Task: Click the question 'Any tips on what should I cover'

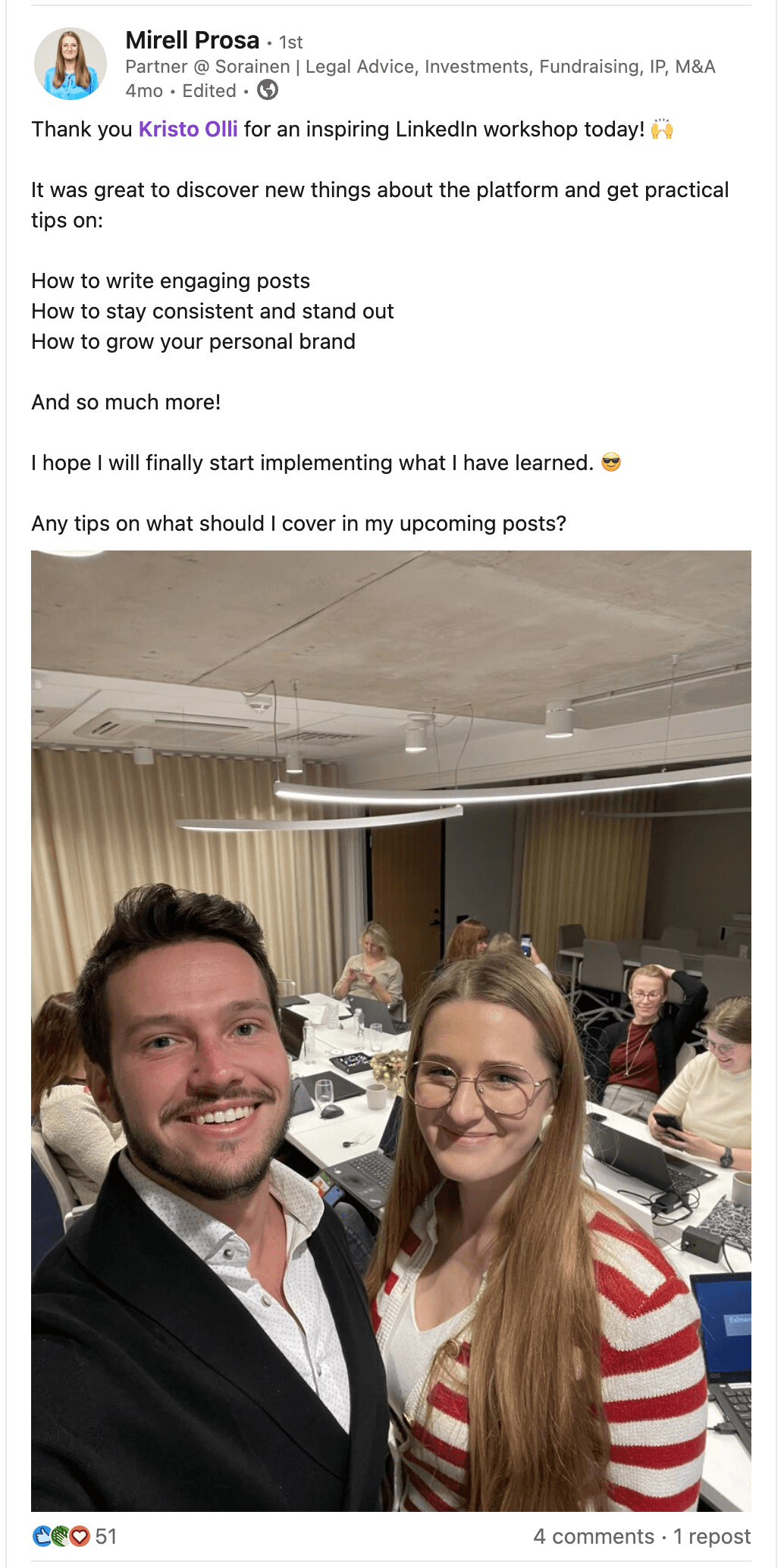Action: point(299,524)
